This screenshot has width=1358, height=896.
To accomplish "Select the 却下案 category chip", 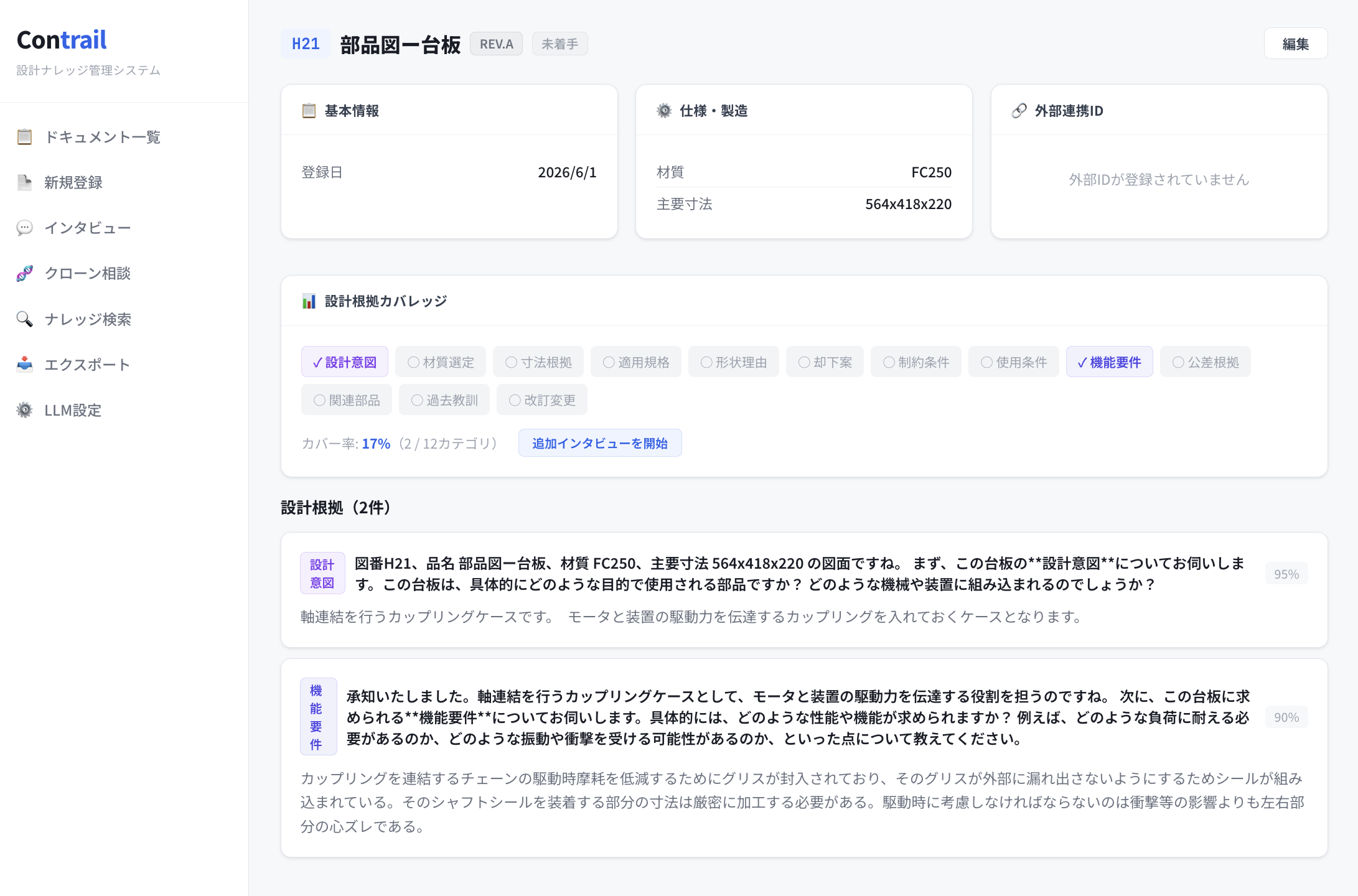I will pyautogui.click(x=825, y=362).
